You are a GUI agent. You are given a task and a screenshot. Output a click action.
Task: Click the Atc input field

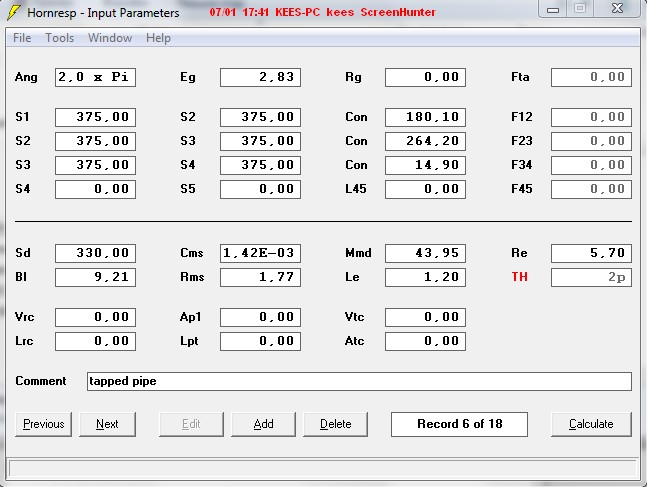[425, 341]
